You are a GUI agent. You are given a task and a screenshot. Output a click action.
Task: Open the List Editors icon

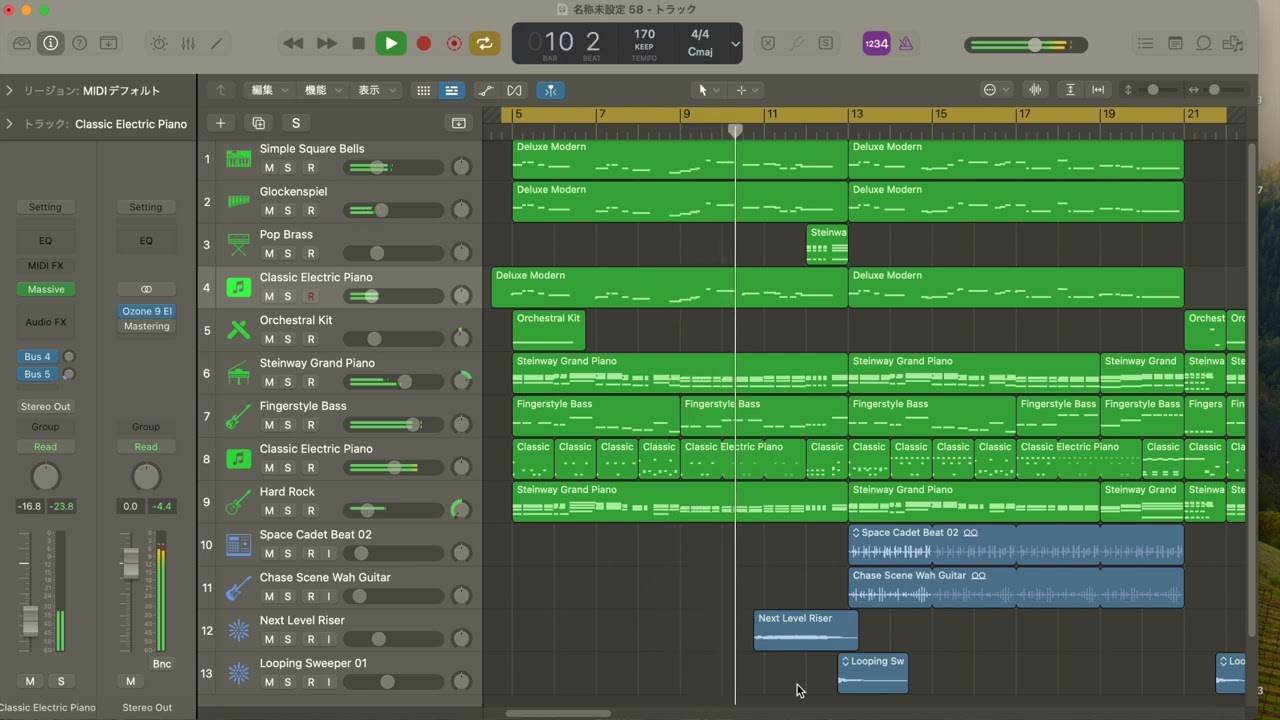tap(1145, 44)
